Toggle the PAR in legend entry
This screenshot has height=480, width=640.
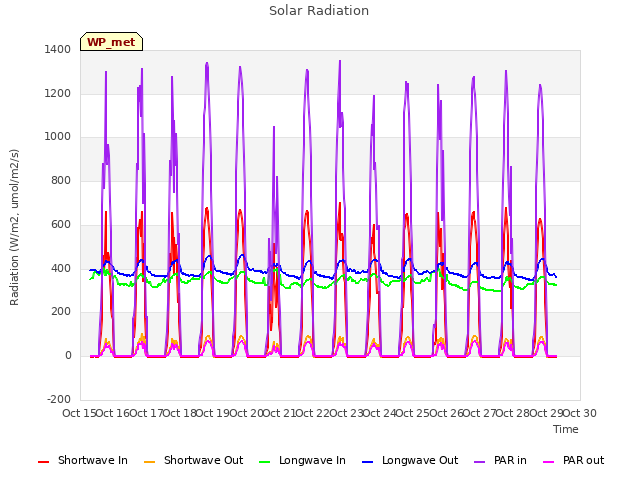(500, 461)
